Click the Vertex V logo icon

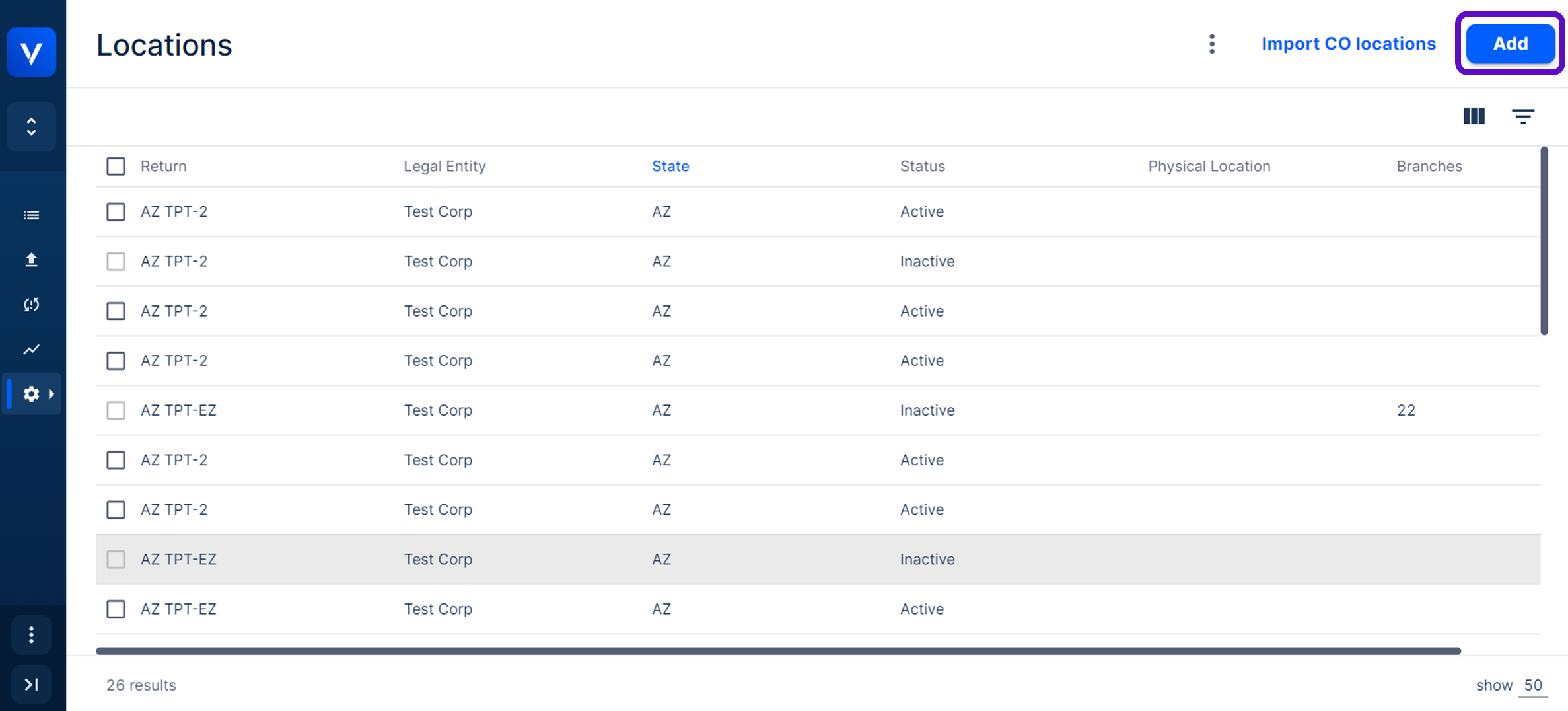(31, 52)
